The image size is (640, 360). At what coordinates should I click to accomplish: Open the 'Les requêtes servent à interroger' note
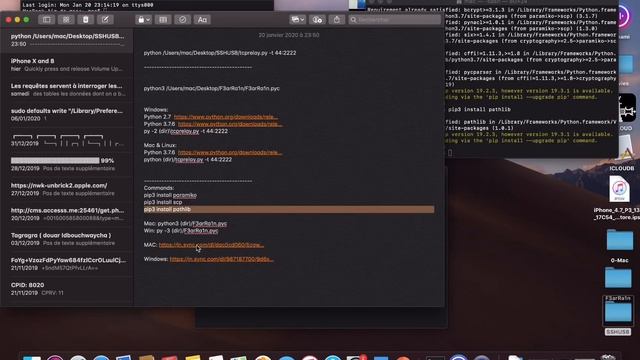(67, 89)
